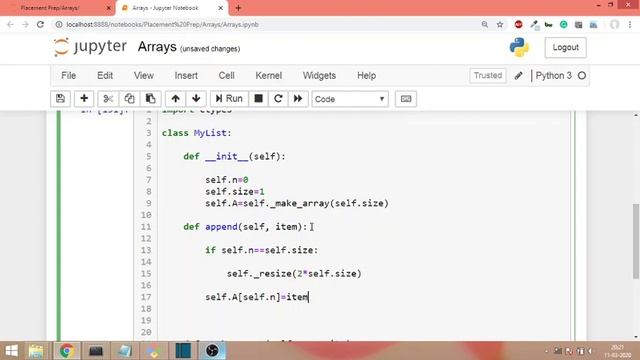The image size is (640, 360).
Task: Open the cell type Code dropdown
Action: [x=350, y=99]
